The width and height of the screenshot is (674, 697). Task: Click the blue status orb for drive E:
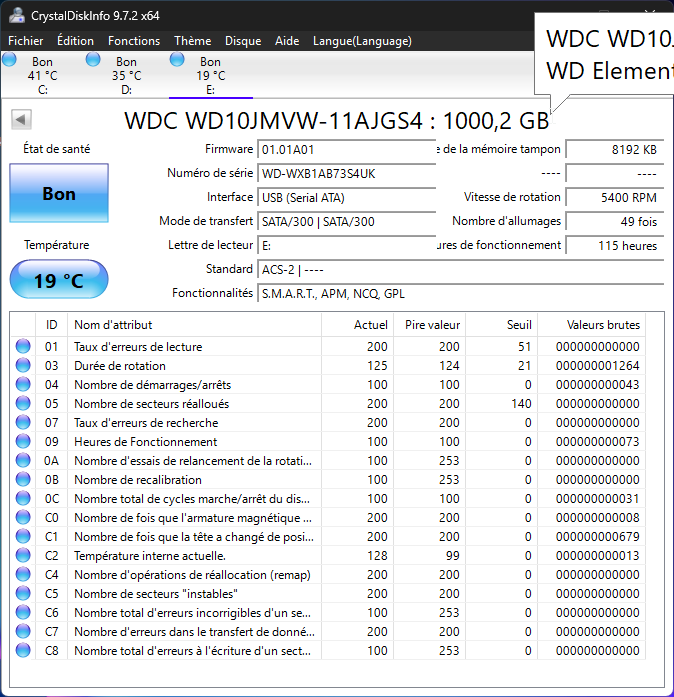coord(177,60)
